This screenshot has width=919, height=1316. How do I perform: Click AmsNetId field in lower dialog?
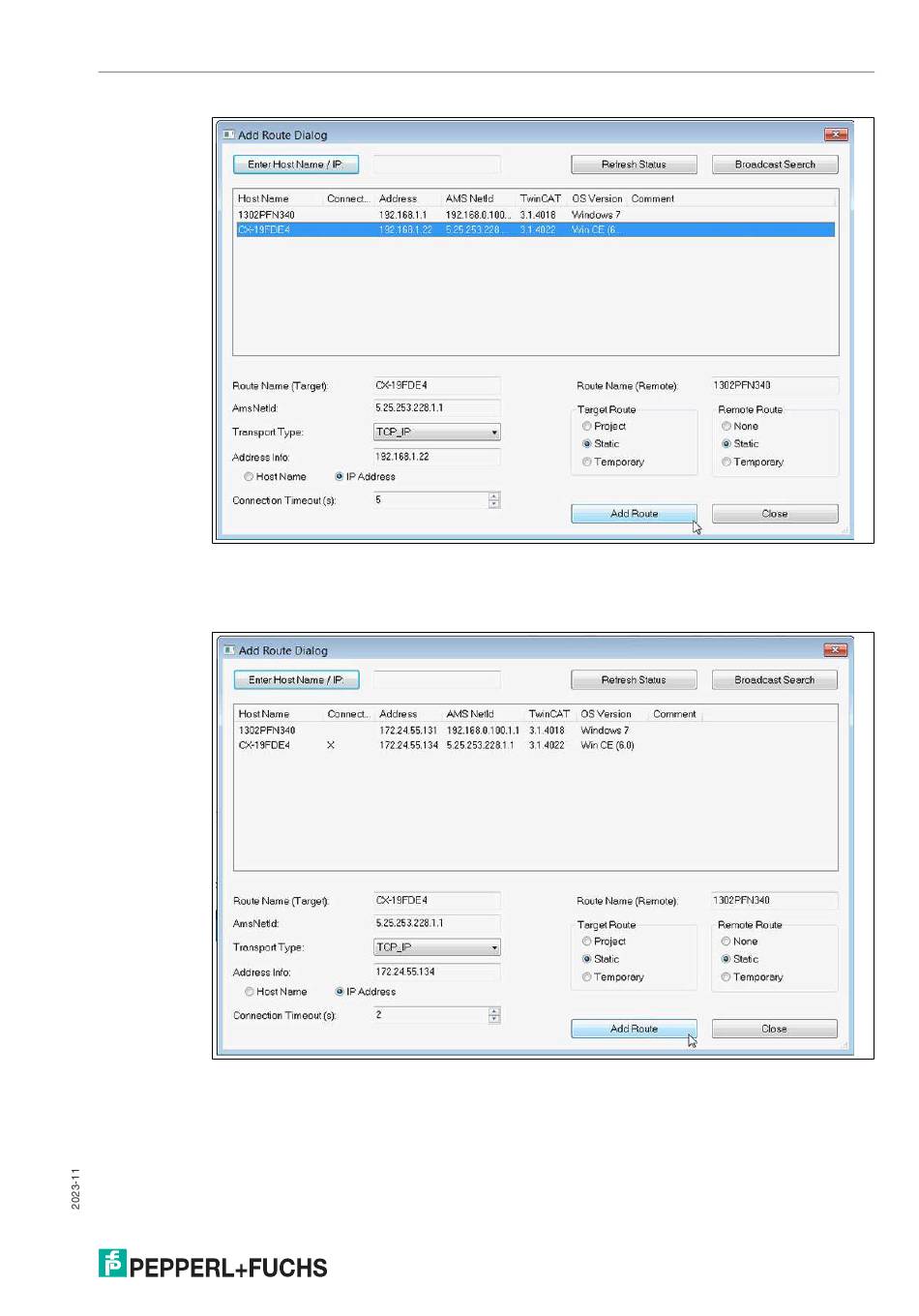click(437, 923)
